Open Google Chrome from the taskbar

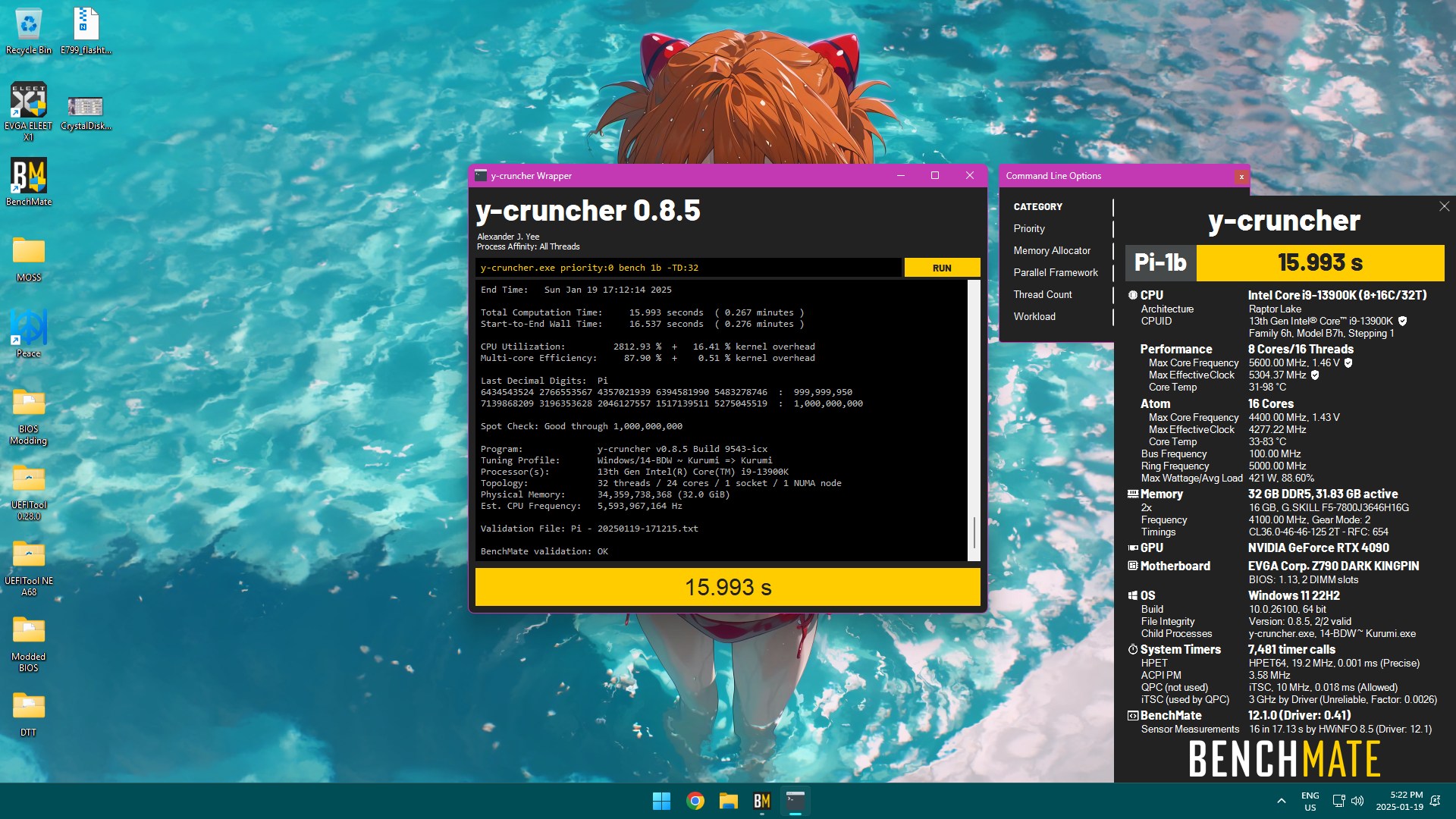[695, 801]
